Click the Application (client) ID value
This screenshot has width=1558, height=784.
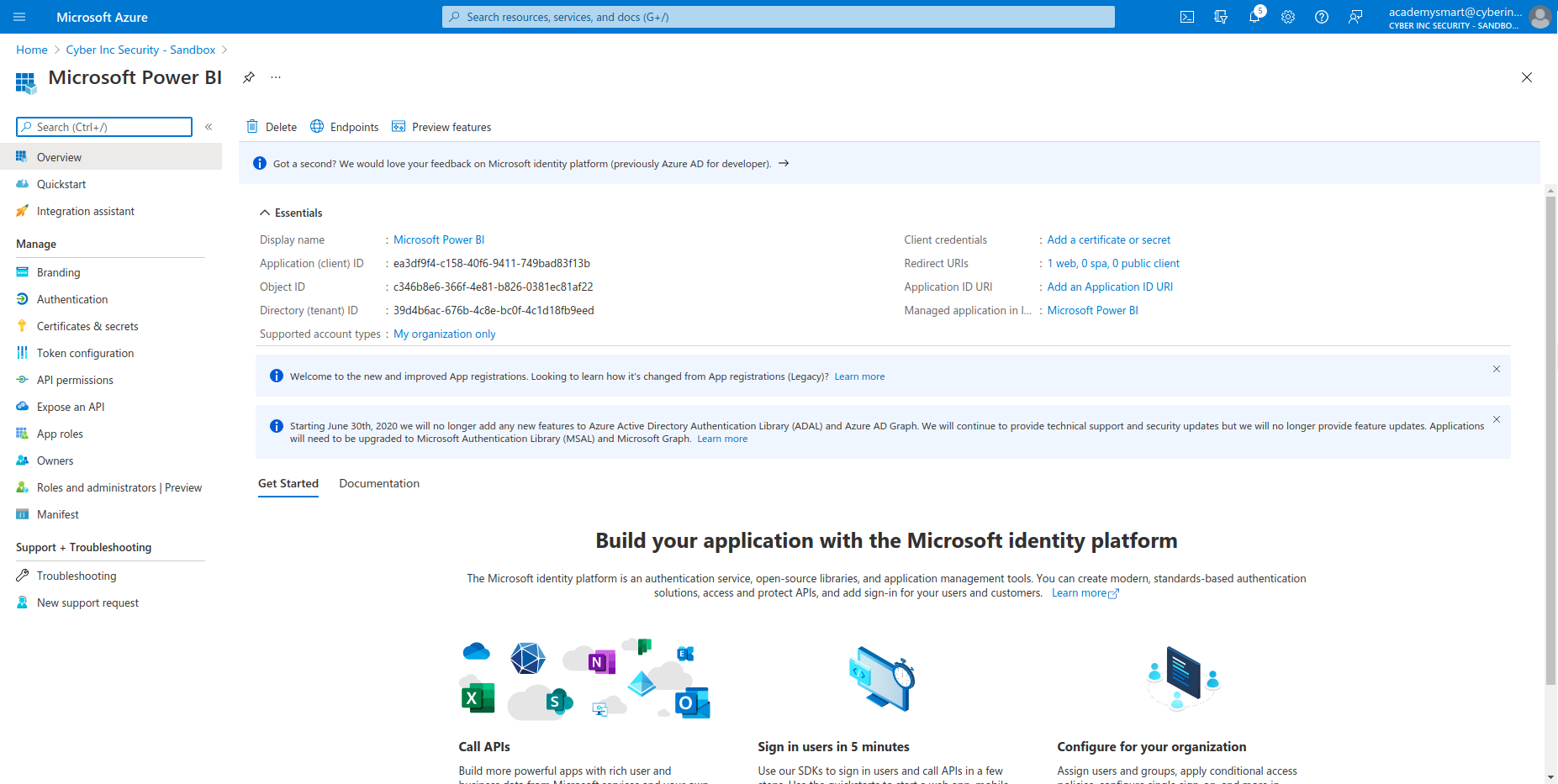pyautogui.click(x=492, y=263)
